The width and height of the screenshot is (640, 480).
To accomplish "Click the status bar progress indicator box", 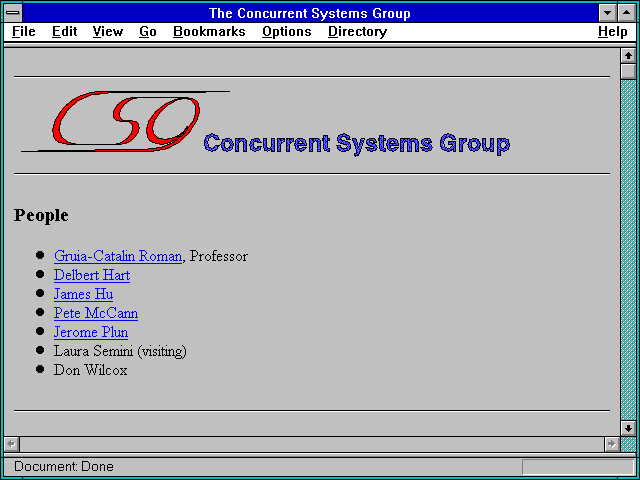I will [578, 467].
